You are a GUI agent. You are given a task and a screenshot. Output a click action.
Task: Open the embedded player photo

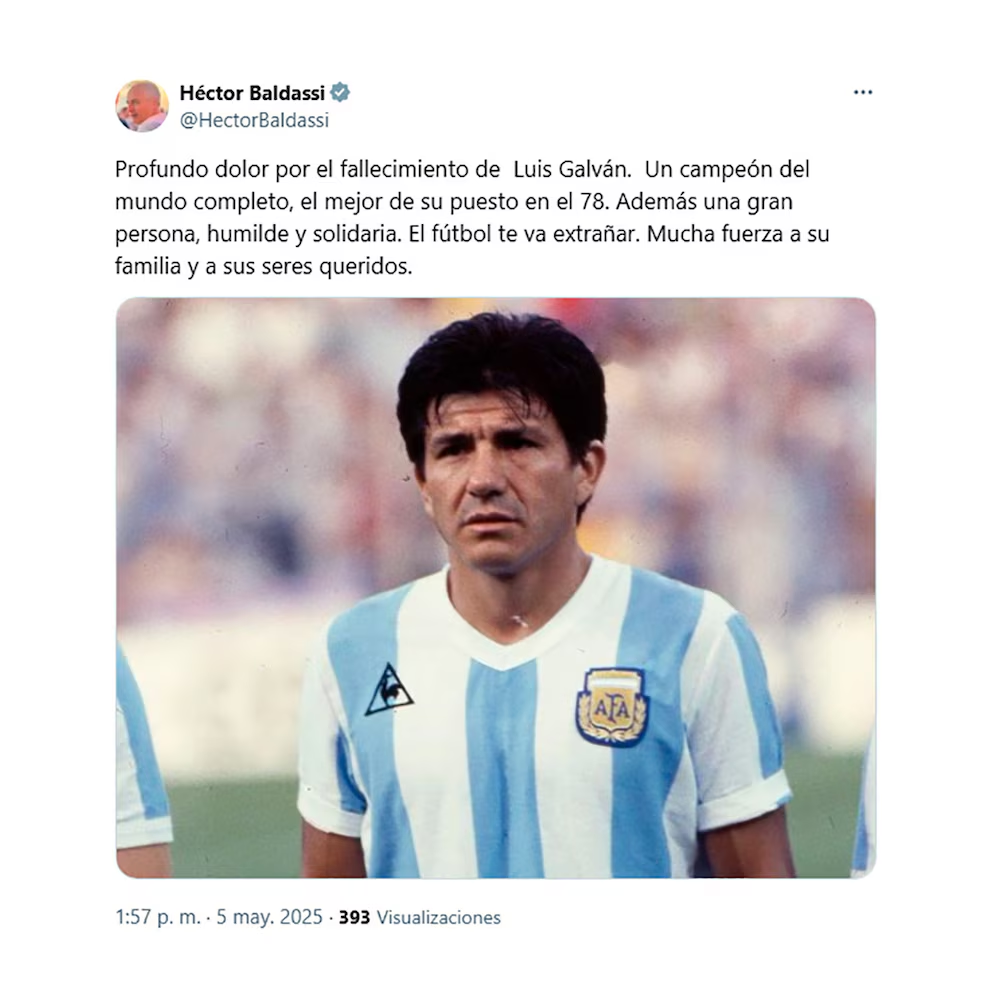(496, 588)
